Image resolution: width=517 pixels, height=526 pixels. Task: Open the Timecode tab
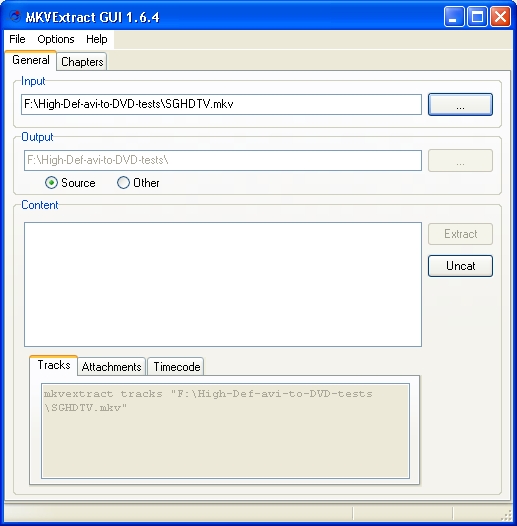click(x=176, y=367)
